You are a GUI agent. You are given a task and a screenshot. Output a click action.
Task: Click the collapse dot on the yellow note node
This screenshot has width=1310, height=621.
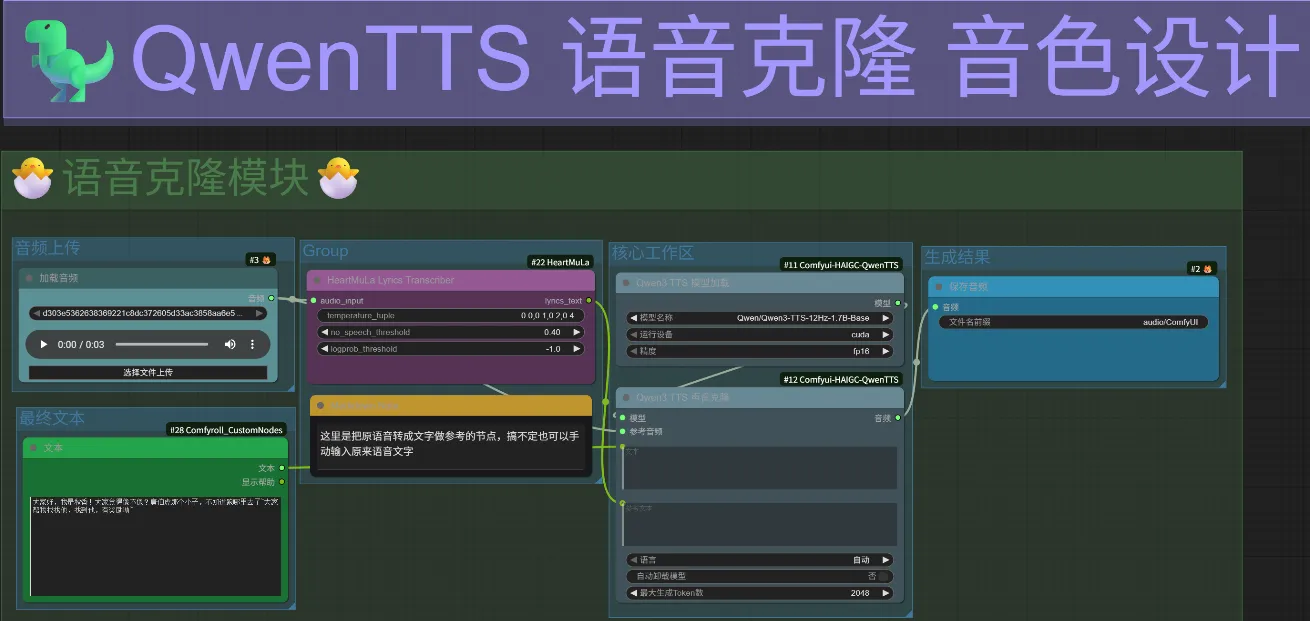(318, 405)
